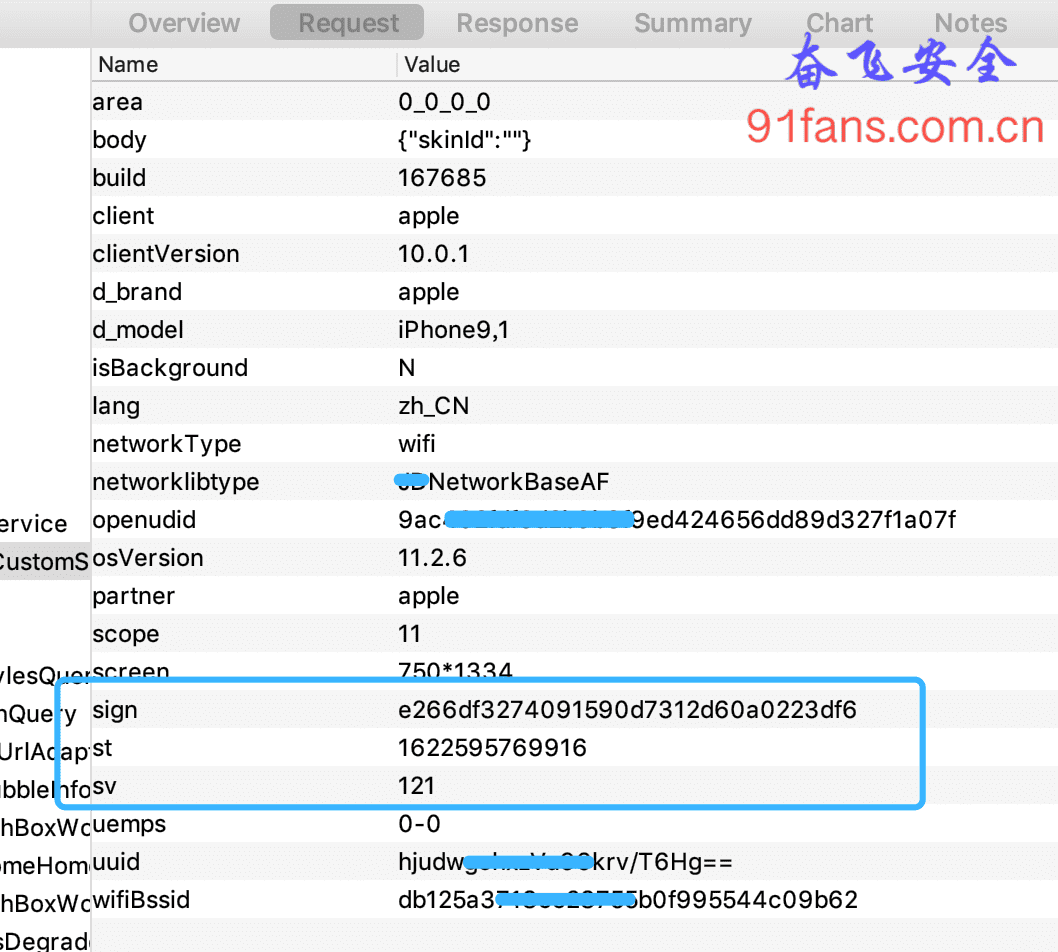Switch to the Chart tab
Screen dimensions: 1058x952
click(x=839, y=23)
